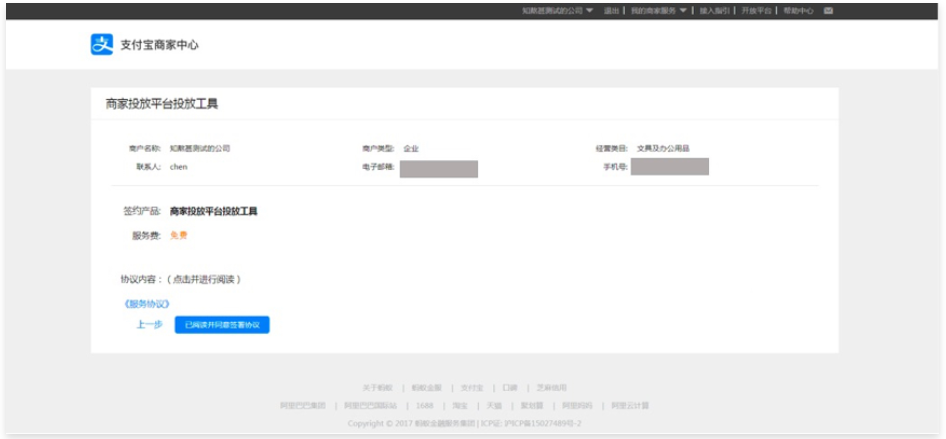Select the 商家投放平台投放工具 page heading
Viewport: 946px width, 439px height.
tap(162, 104)
